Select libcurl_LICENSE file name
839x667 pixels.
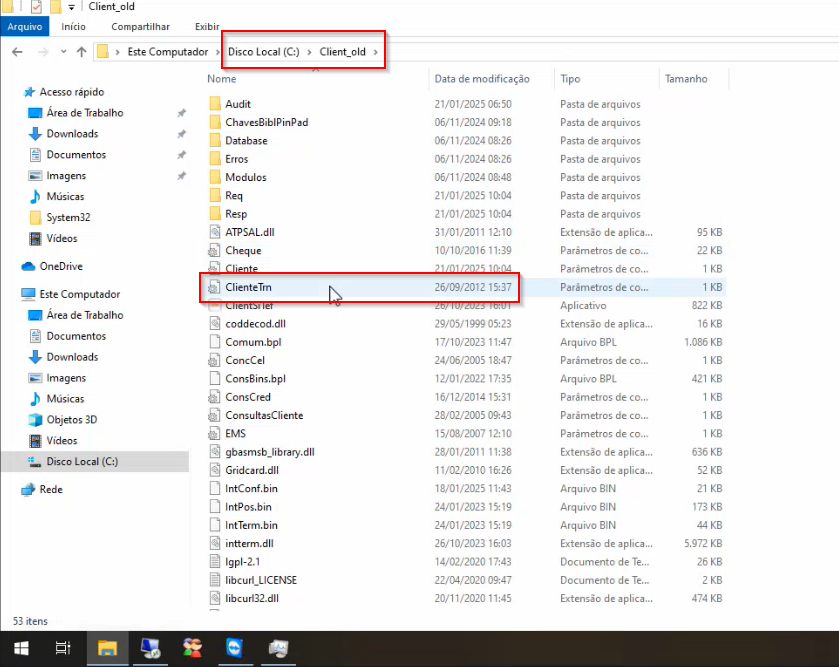[261, 580]
